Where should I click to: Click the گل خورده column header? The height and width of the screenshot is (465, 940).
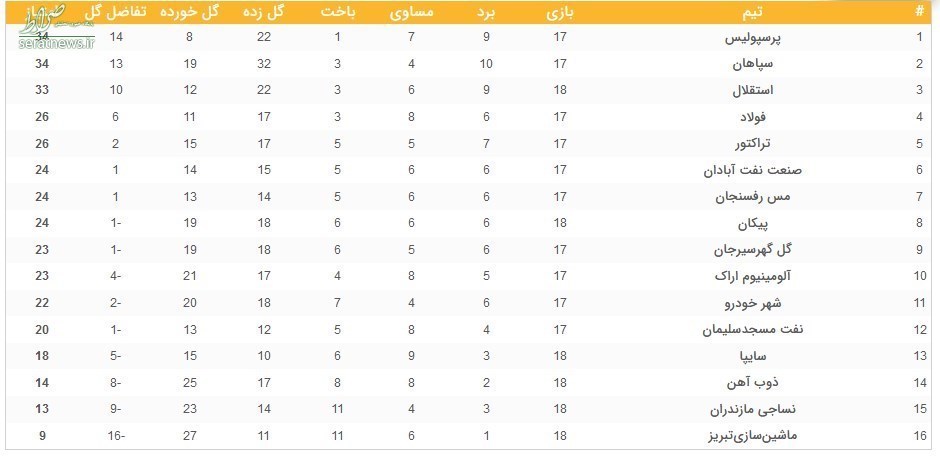tap(189, 12)
